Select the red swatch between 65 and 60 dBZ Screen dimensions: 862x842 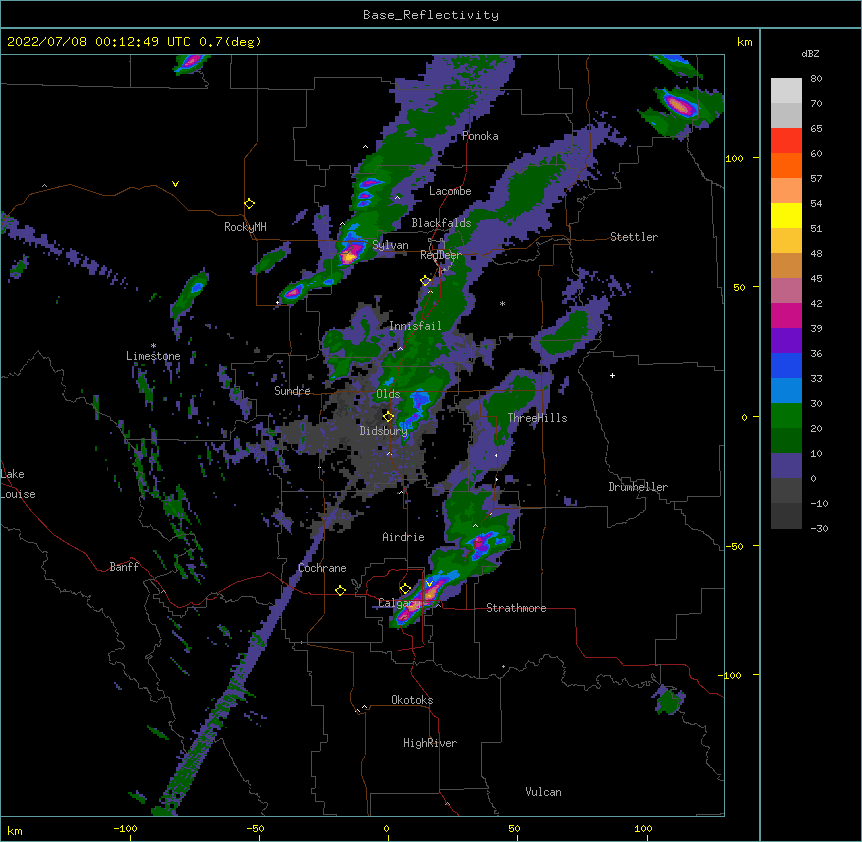[786, 140]
